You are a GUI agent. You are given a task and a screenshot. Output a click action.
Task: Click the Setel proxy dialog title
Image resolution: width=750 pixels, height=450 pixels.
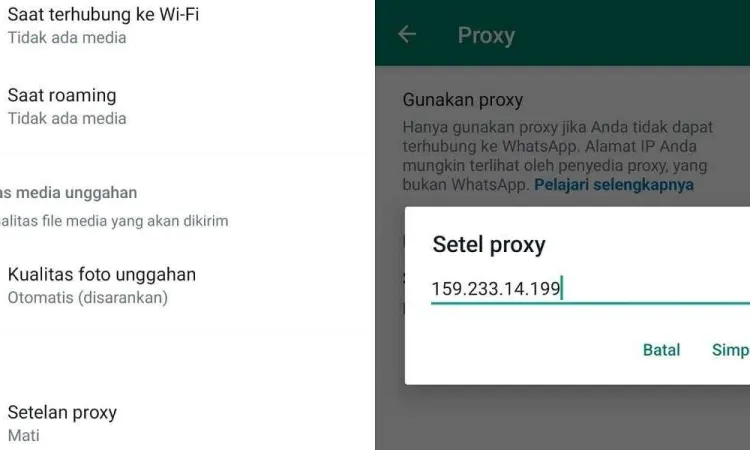pyautogui.click(x=489, y=244)
